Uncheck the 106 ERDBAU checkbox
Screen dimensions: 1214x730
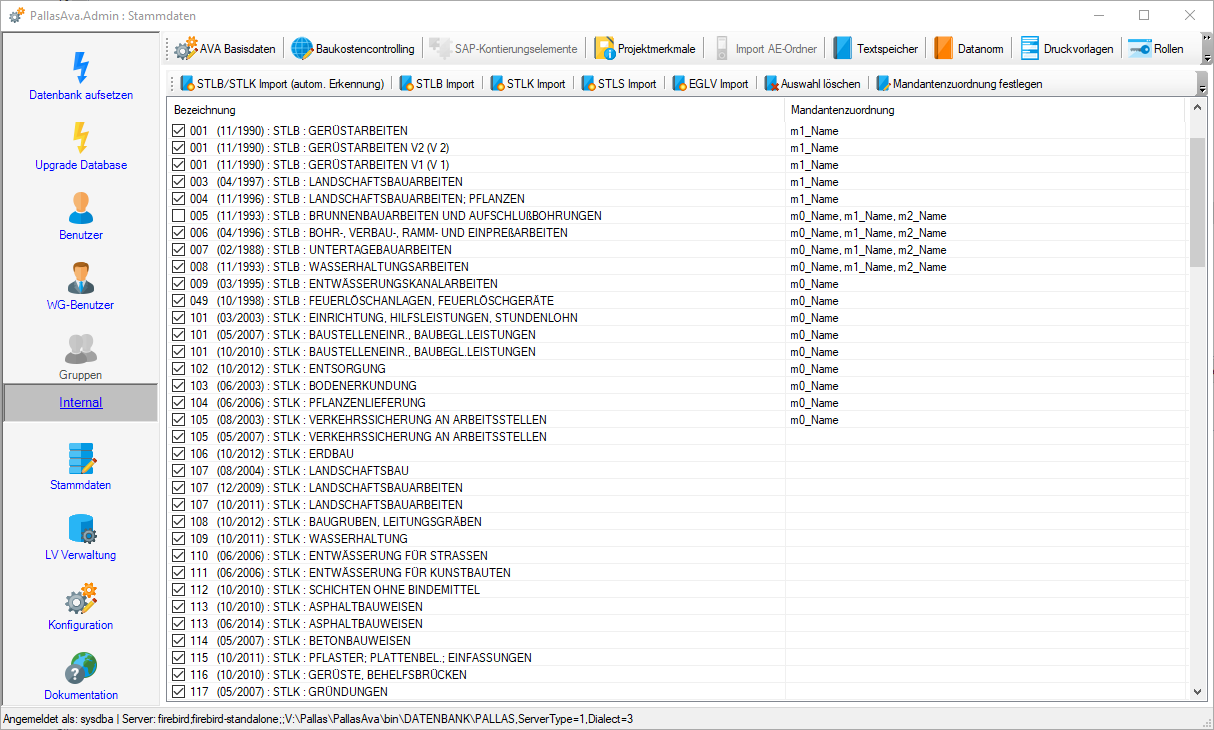pyautogui.click(x=179, y=454)
